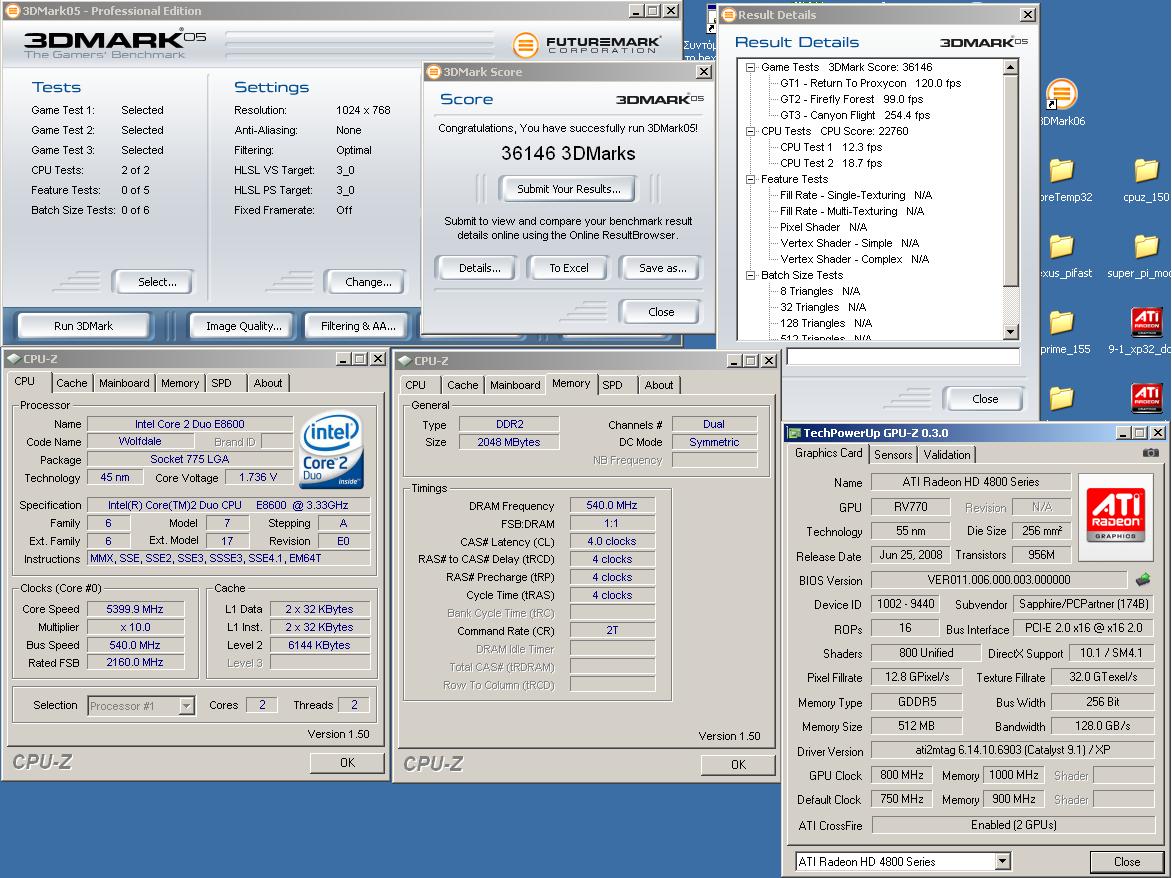Click Result Details scrollbar up arrow
This screenshot has height=878, width=1172.
pyautogui.click(x=1011, y=67)
